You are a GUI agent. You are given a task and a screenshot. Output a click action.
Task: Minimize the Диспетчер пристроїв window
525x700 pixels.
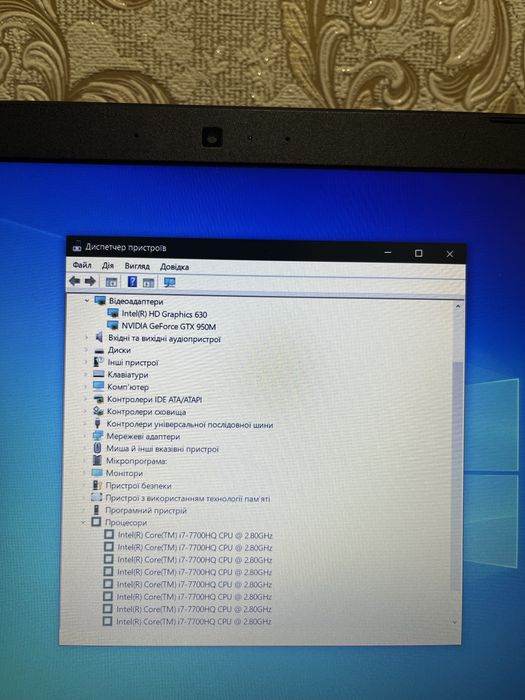[x=388, y=253]
